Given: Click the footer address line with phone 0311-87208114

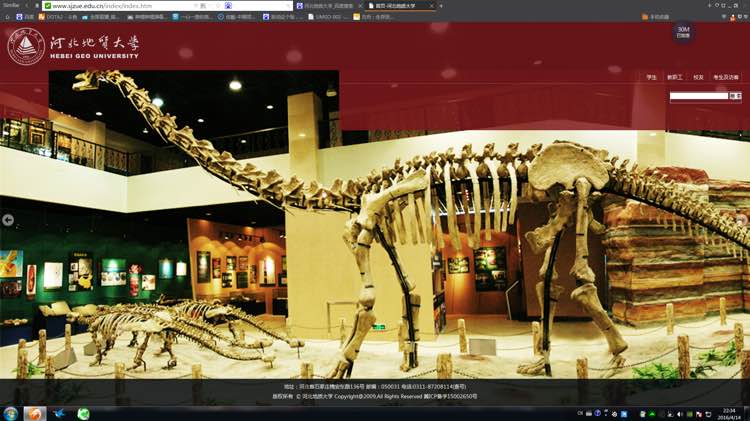Looking at the screenshot, I should (x=375, y=387).
